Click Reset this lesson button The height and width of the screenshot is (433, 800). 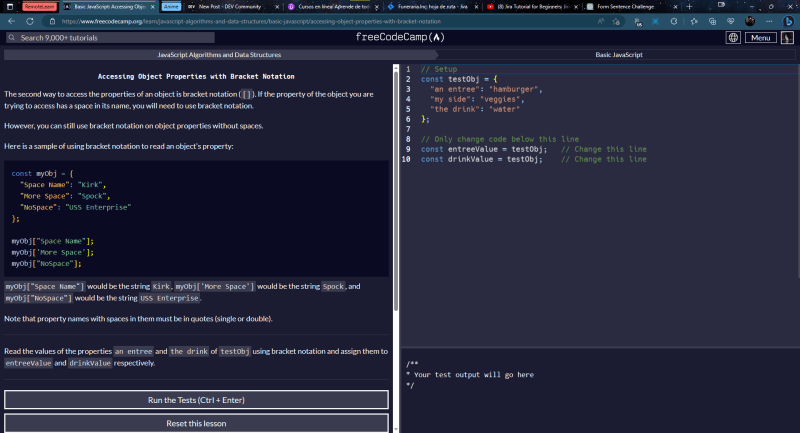pyautogui.click(x=196, y=423)
